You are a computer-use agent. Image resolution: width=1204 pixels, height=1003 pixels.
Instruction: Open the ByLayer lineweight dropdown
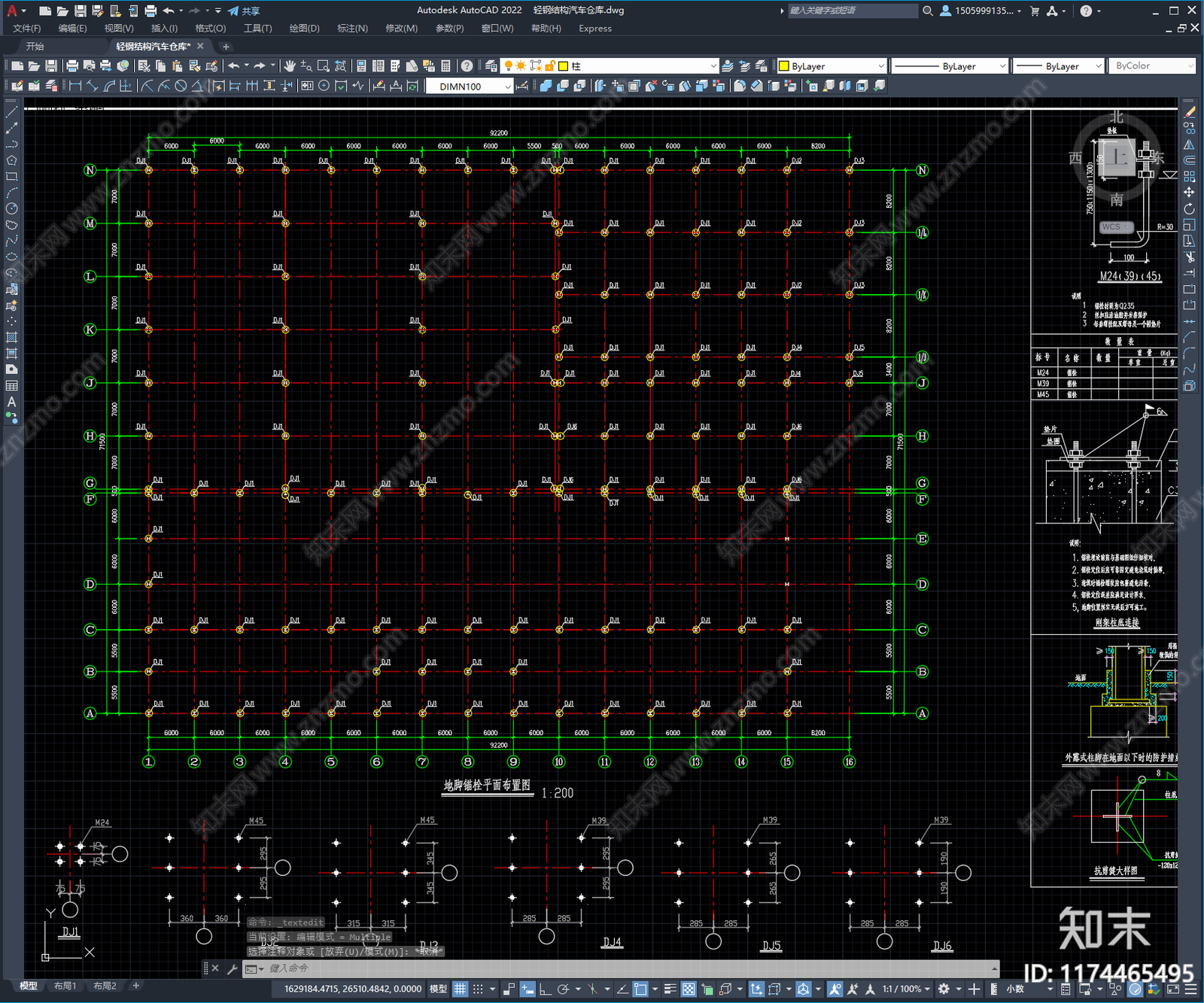click(1058, 66)
